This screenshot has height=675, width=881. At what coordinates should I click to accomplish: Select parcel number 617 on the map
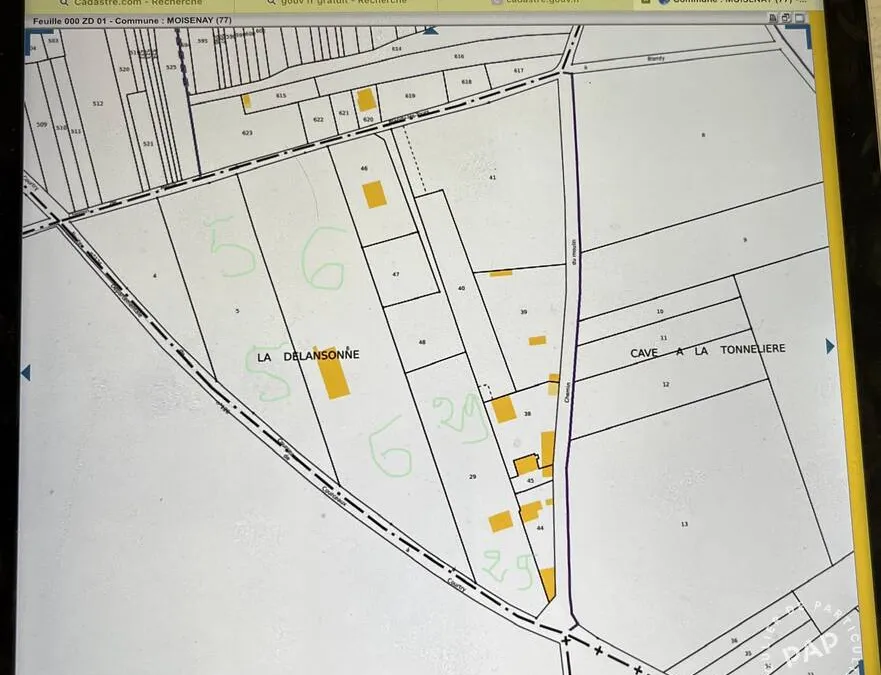519,70
